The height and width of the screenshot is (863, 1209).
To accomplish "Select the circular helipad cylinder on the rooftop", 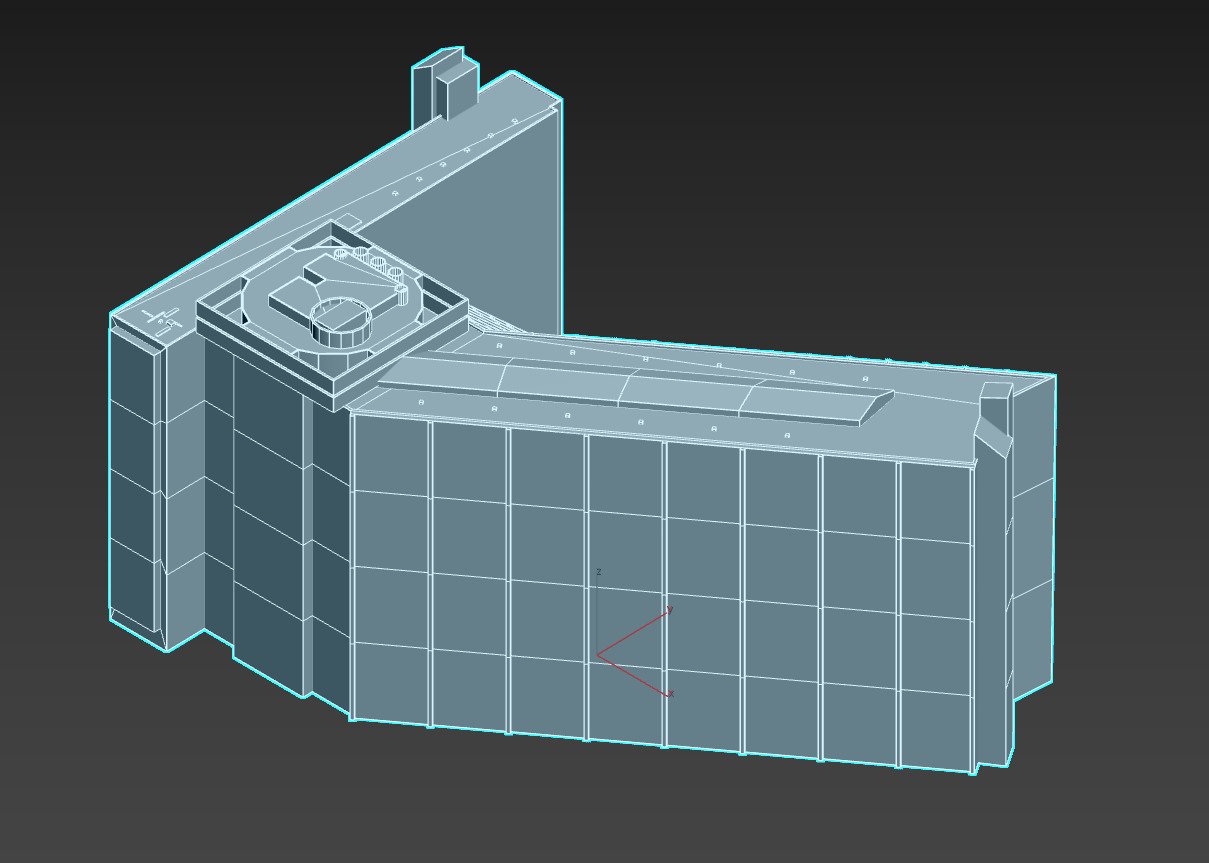I will click(341, 322).
